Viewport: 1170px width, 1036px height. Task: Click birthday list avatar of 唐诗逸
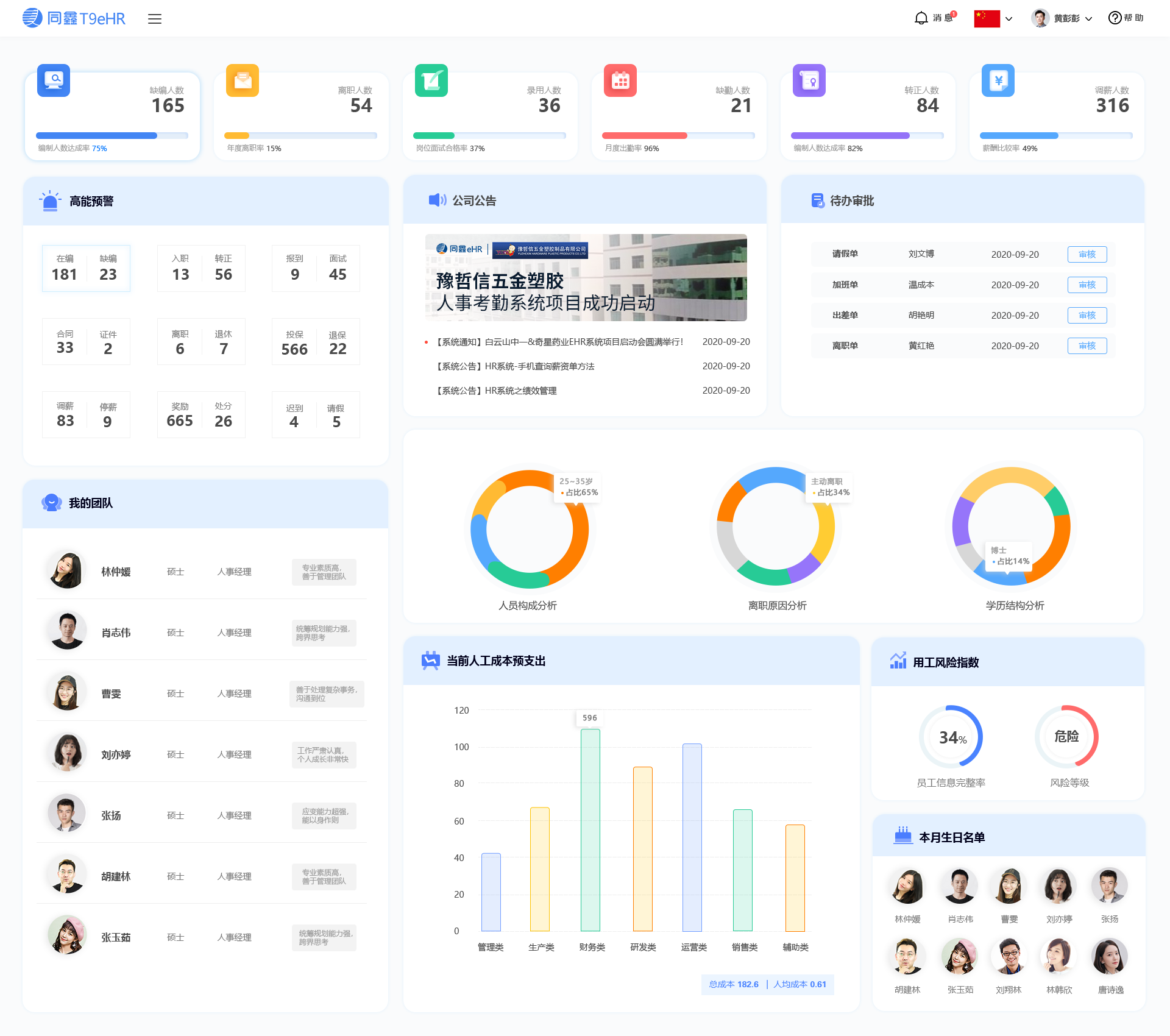pyautogui.click(x=1110, y=956)
